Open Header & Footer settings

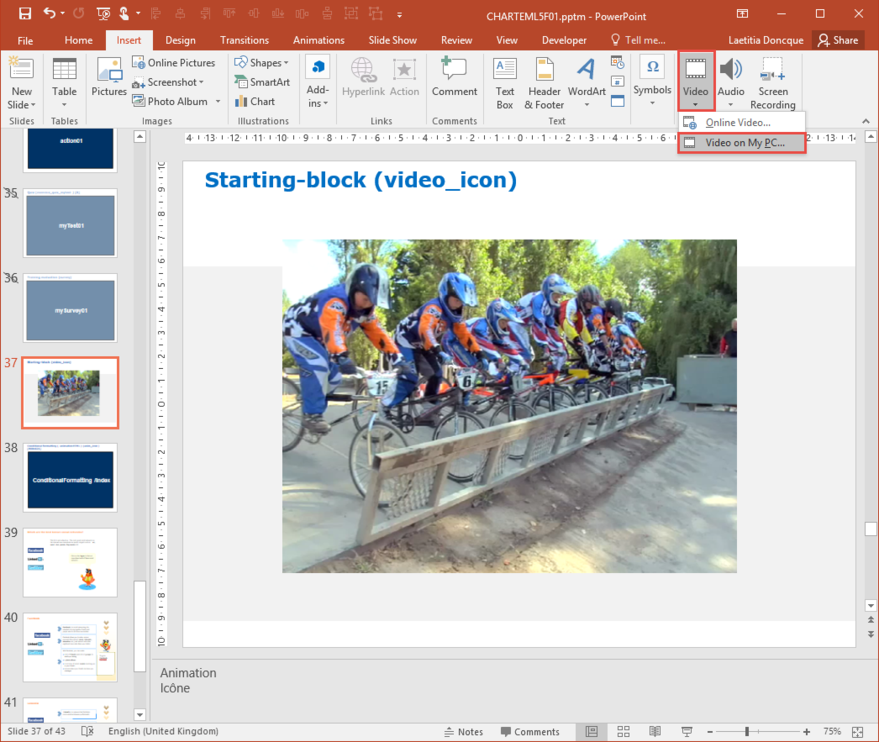point(545,81)
